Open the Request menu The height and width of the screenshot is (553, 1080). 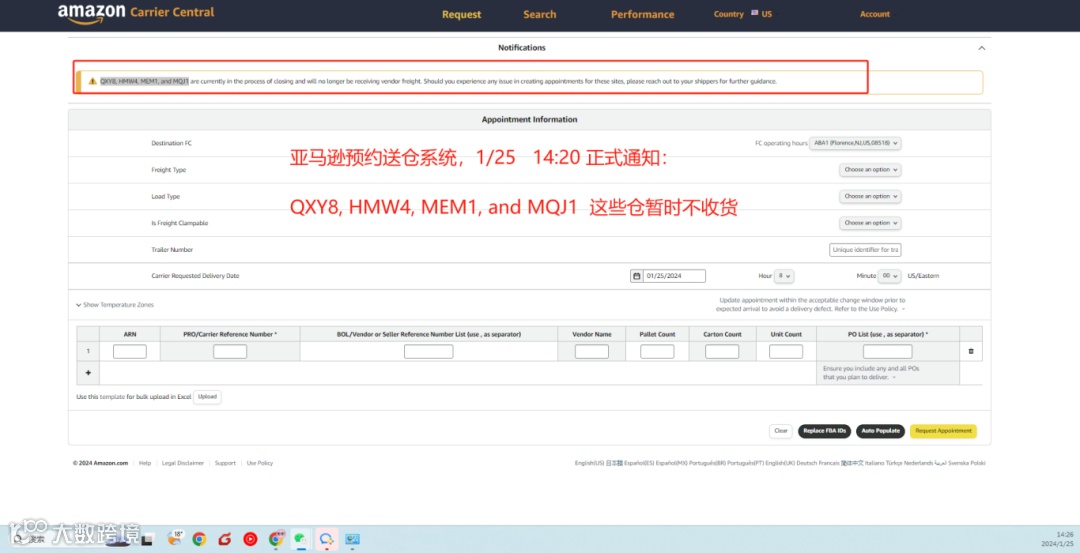[461, 14]
